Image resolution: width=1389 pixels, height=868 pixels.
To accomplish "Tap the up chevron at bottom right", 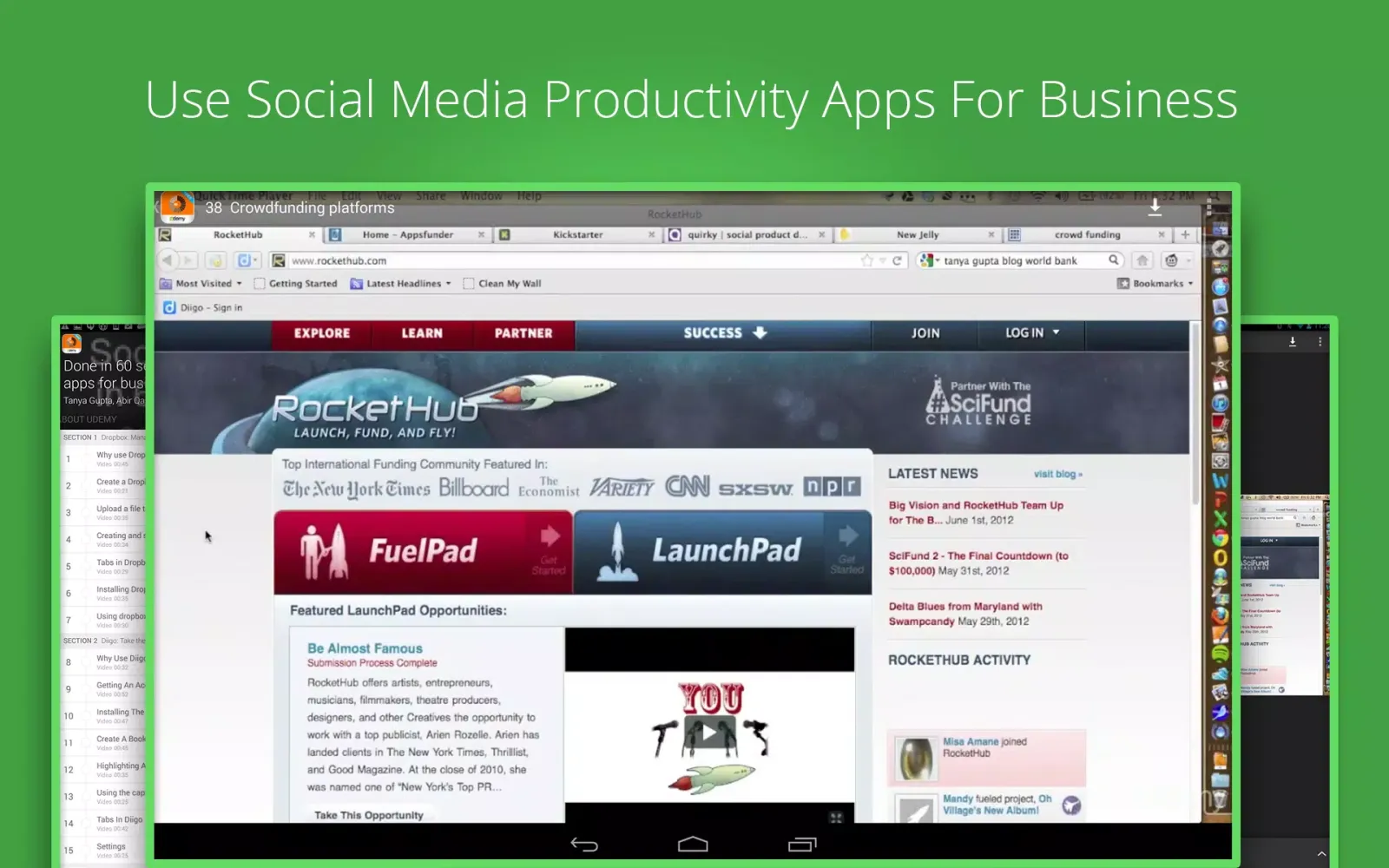I will (x=1321, y=854).
